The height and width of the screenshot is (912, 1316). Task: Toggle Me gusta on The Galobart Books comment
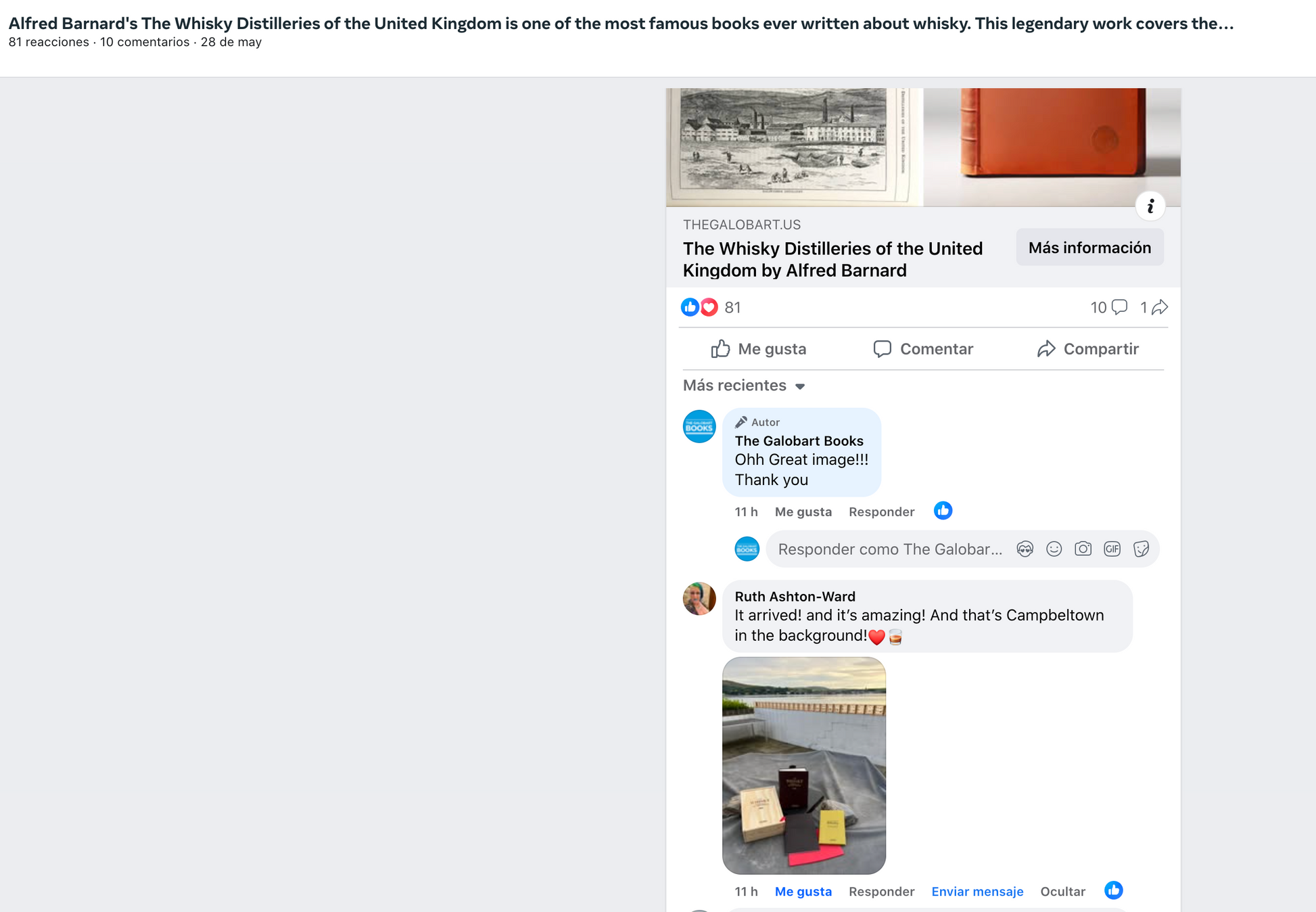click(803, 512)
